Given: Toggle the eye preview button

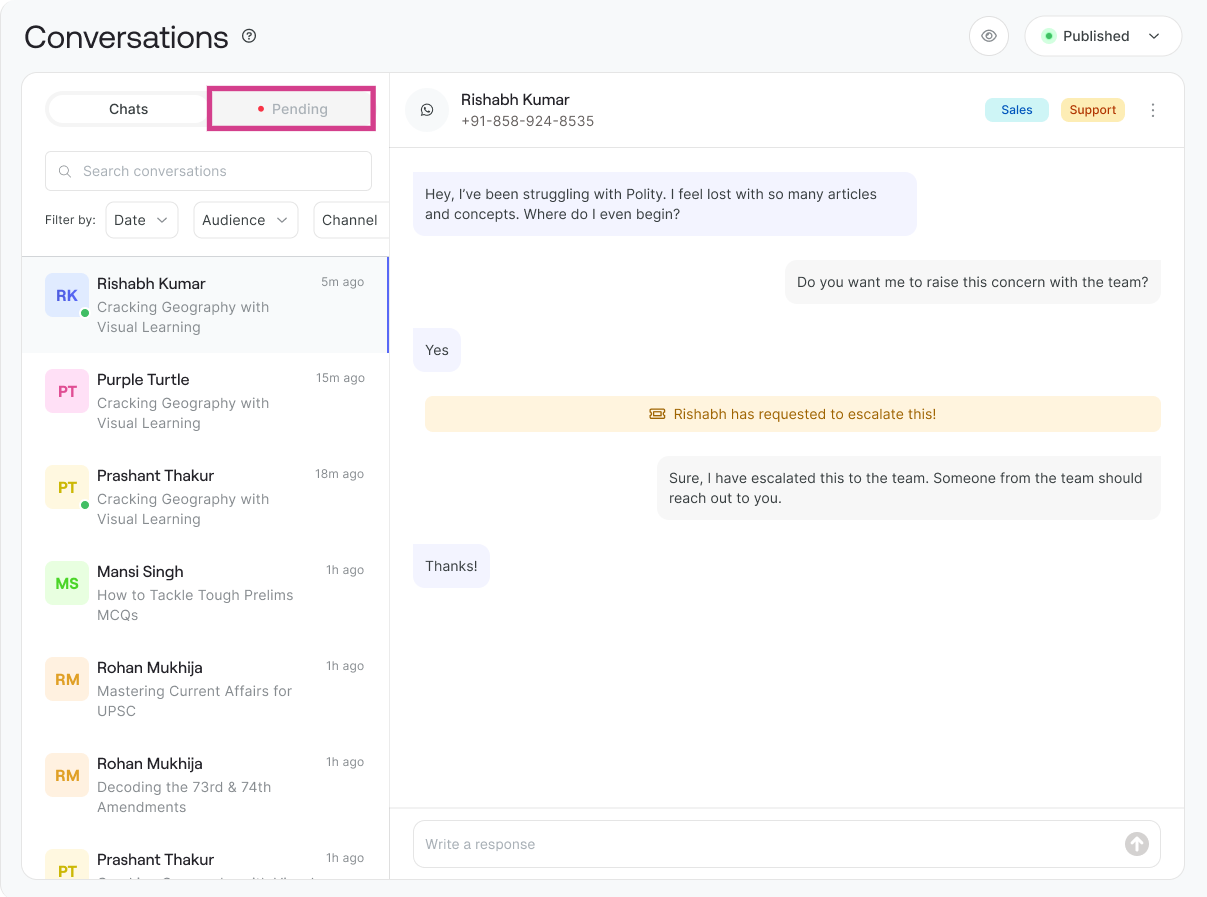Looking at the screenshot, I should tap(989, 36).
